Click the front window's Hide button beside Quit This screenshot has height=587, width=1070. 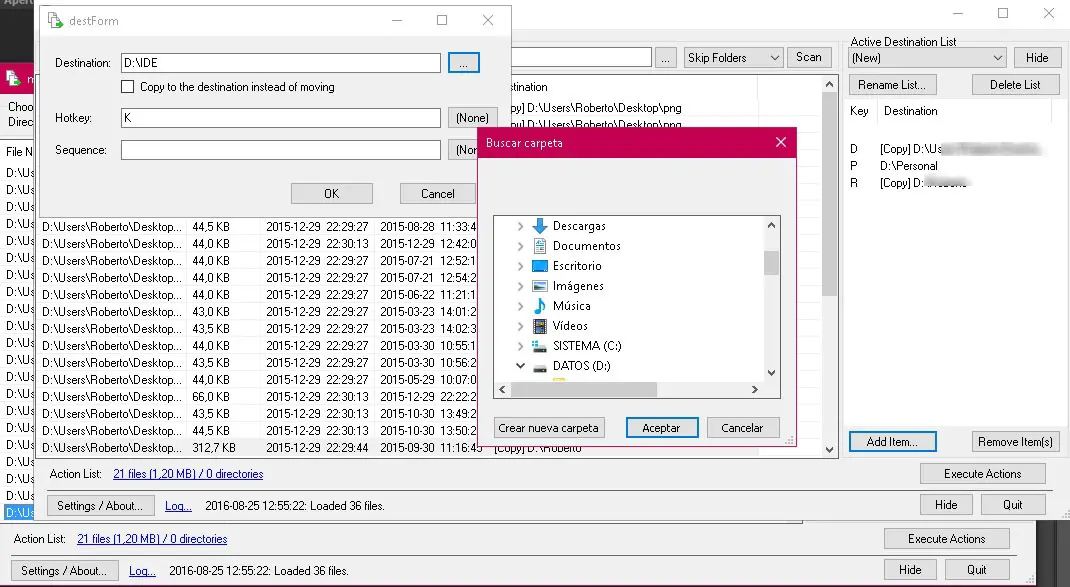pyautogui.click(x=946, y=505)
